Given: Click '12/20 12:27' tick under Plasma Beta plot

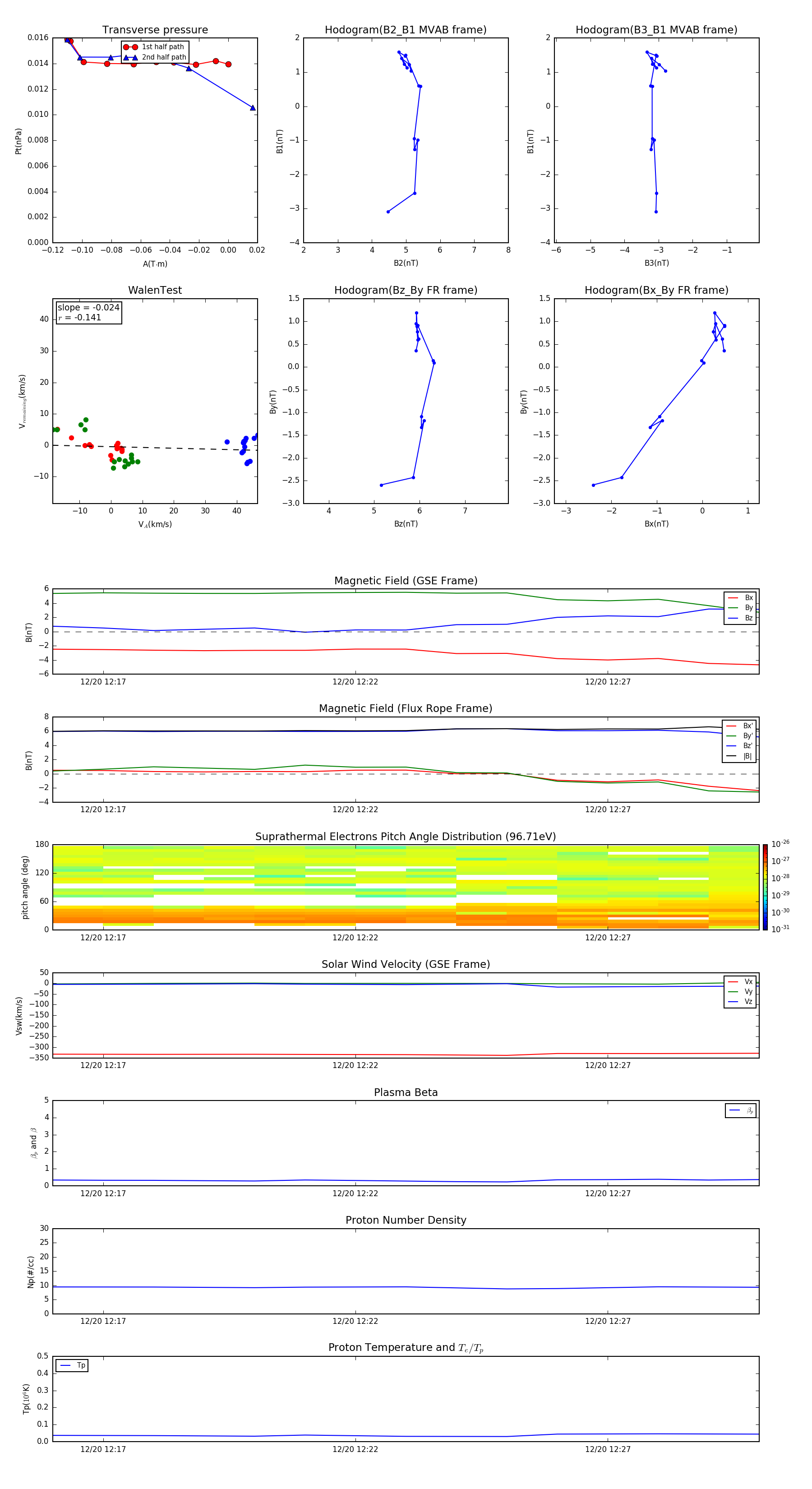Looking at the screenshot, I should tap(607, 1193).
